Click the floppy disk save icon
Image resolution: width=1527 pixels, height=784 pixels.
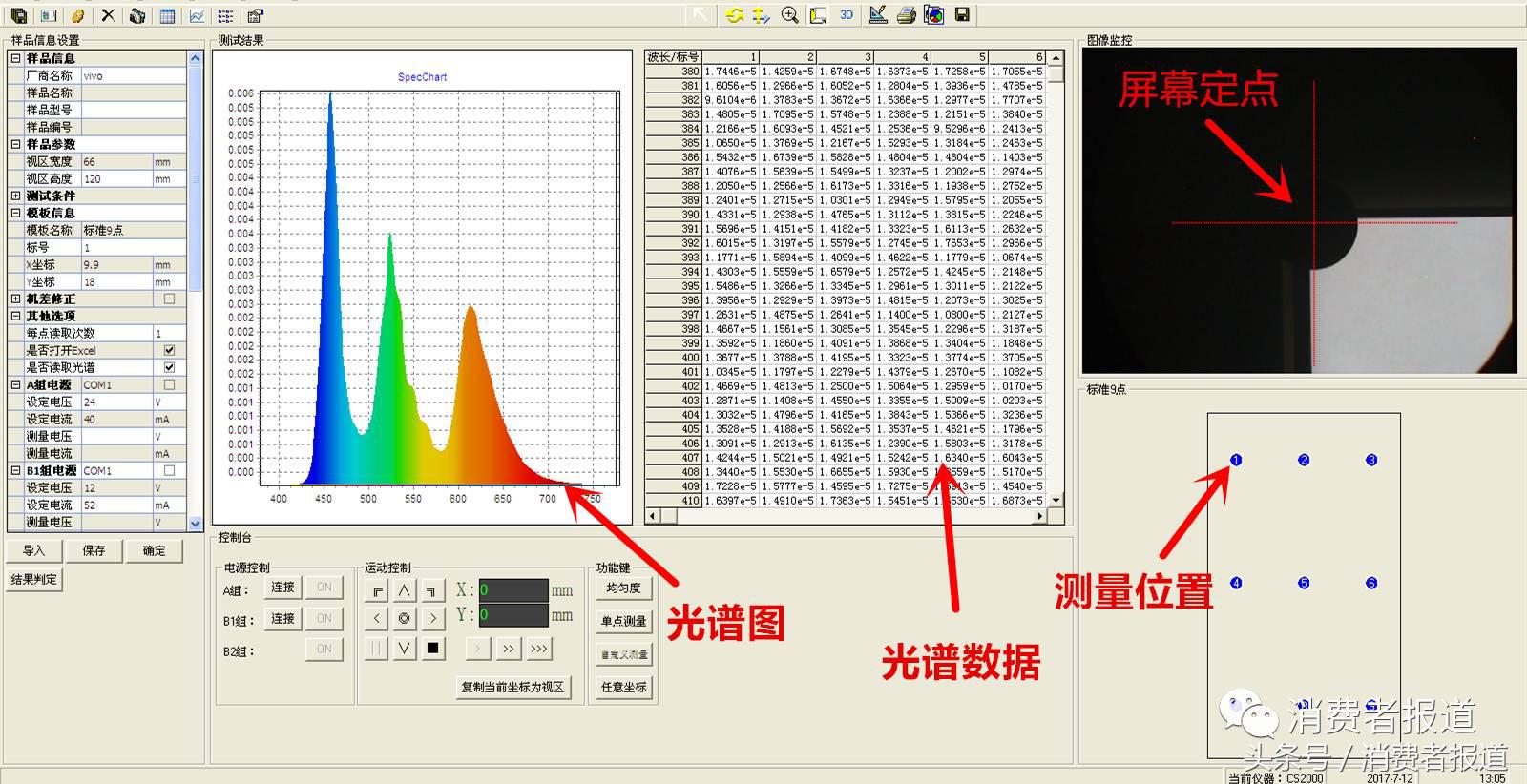(962, 14)
